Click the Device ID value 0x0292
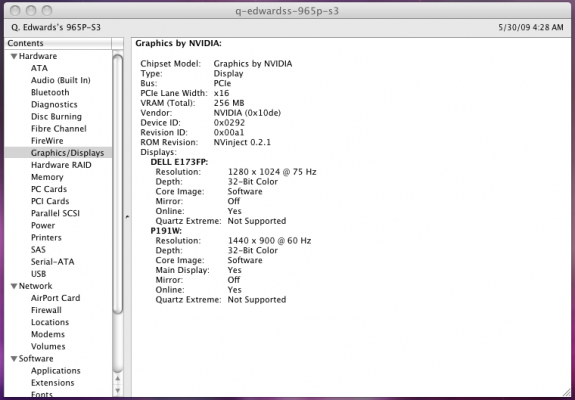This screenshot has height=400, width=575. 229,123
